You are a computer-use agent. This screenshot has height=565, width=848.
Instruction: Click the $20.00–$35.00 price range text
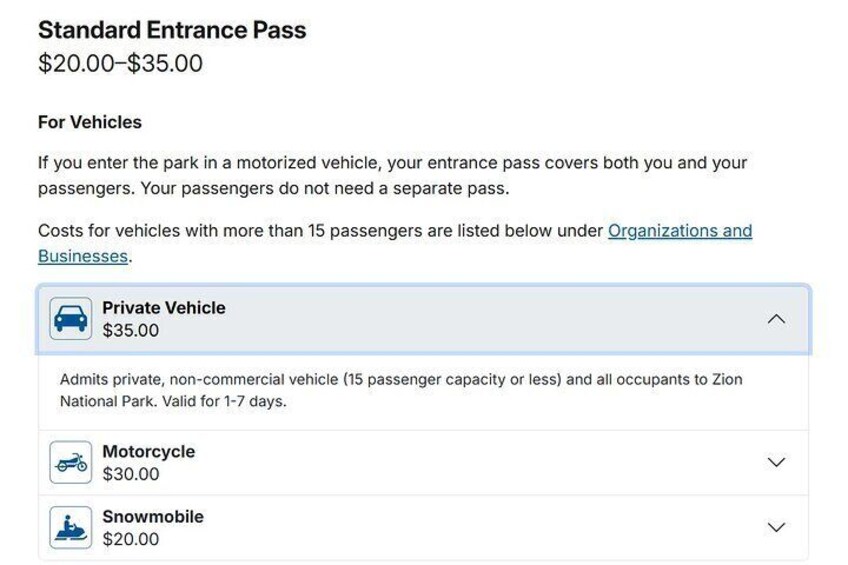pos(120,64)
